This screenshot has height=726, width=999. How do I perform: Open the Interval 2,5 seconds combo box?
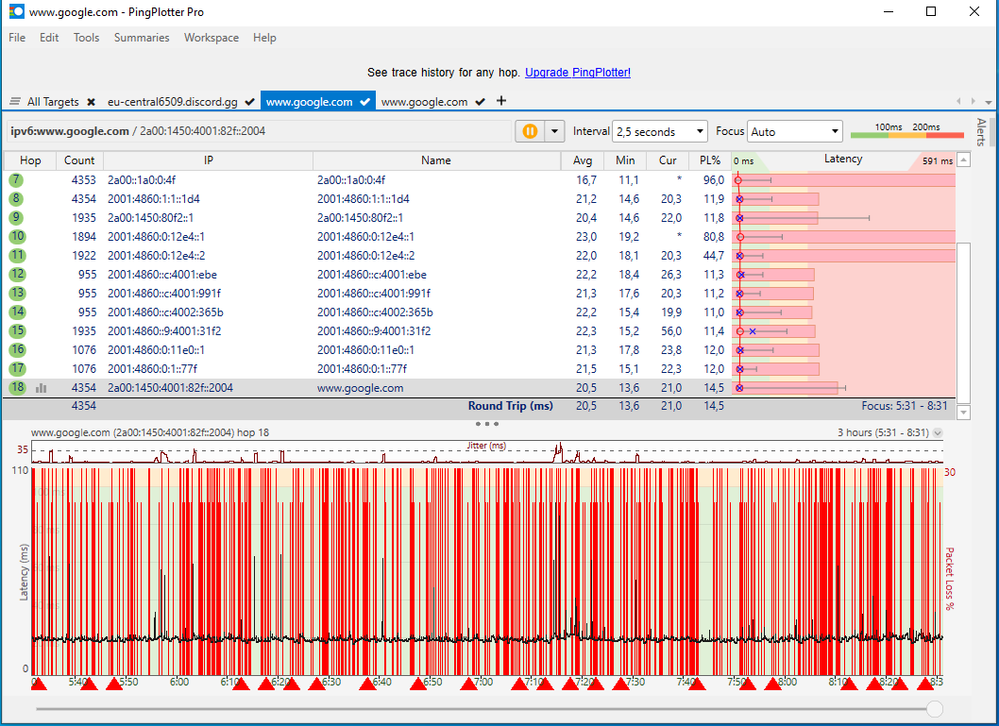tap(659, 132)
